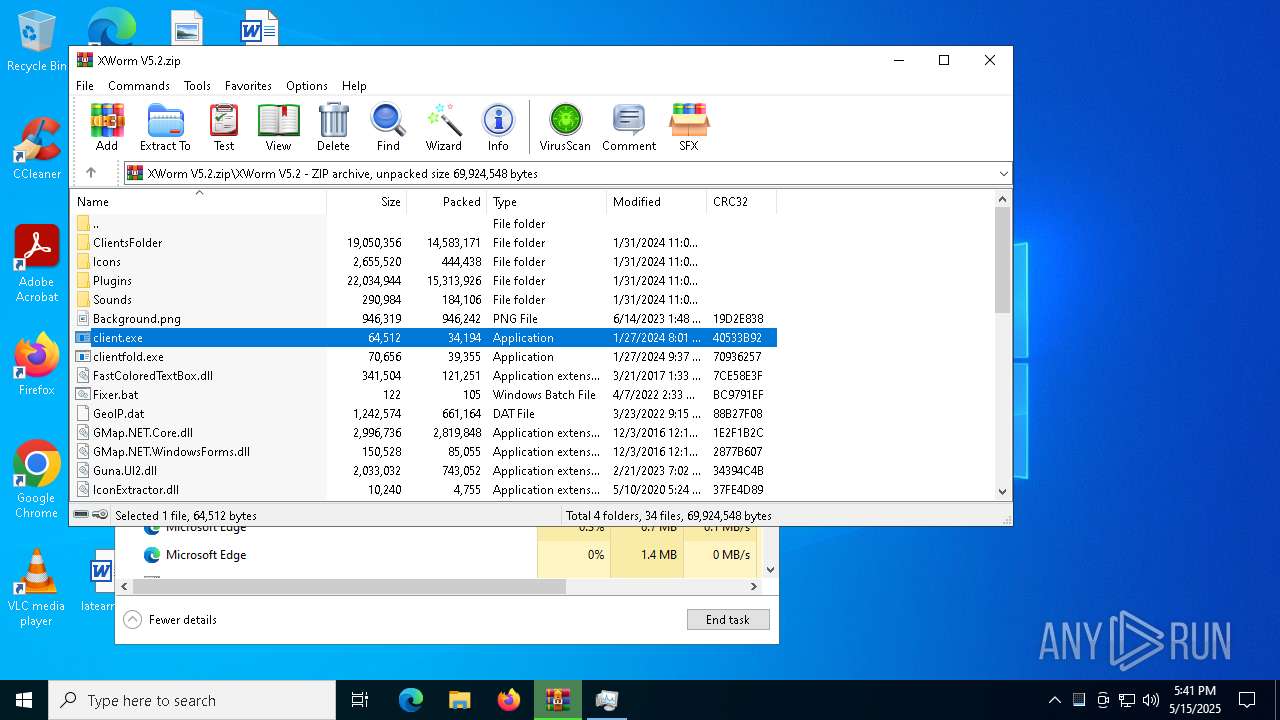
Task: Sort list by CRC32 column header
Action: click(x=742, y=201)
